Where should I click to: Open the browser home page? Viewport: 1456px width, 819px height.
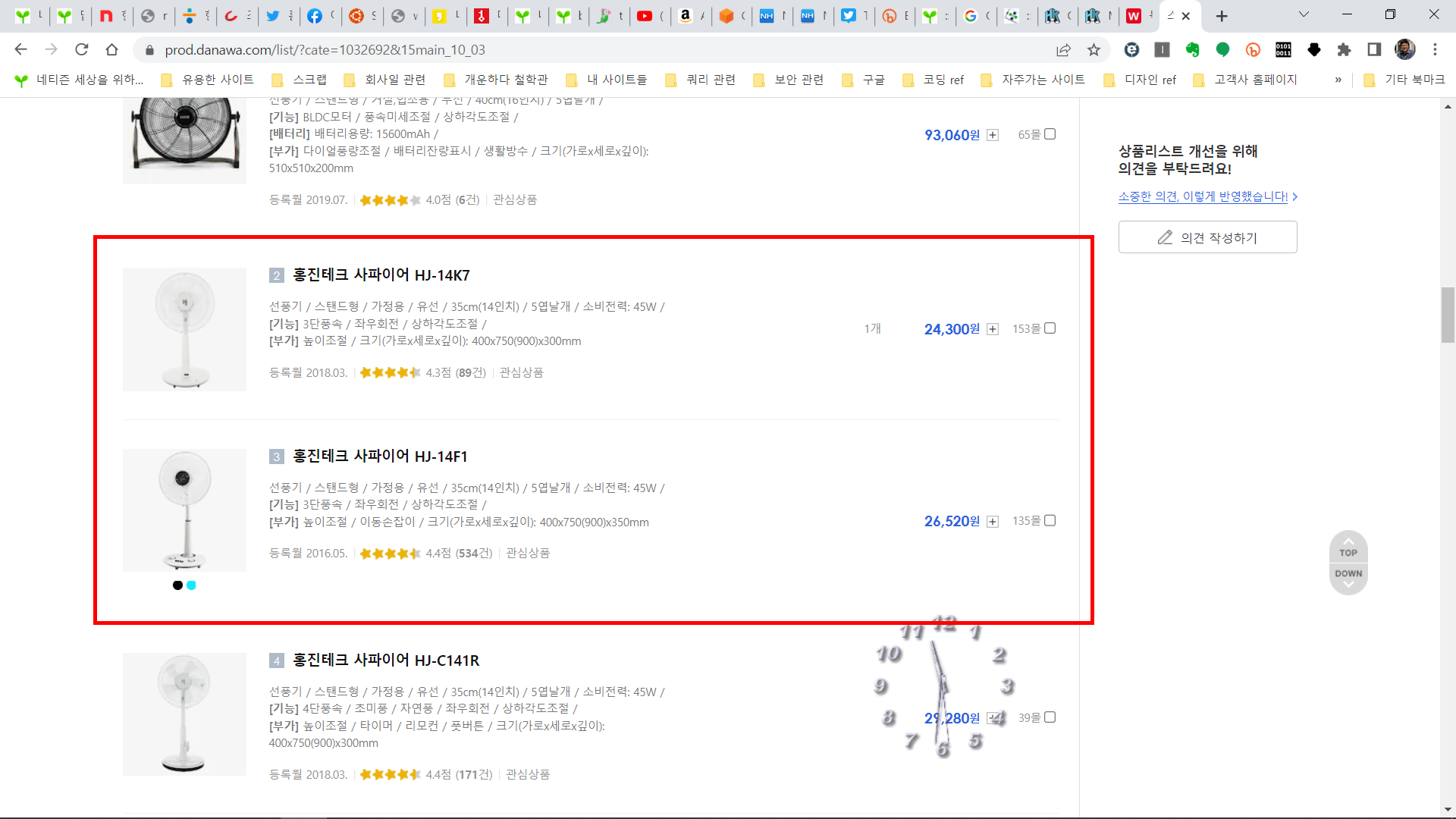click(x=112, y=49)
